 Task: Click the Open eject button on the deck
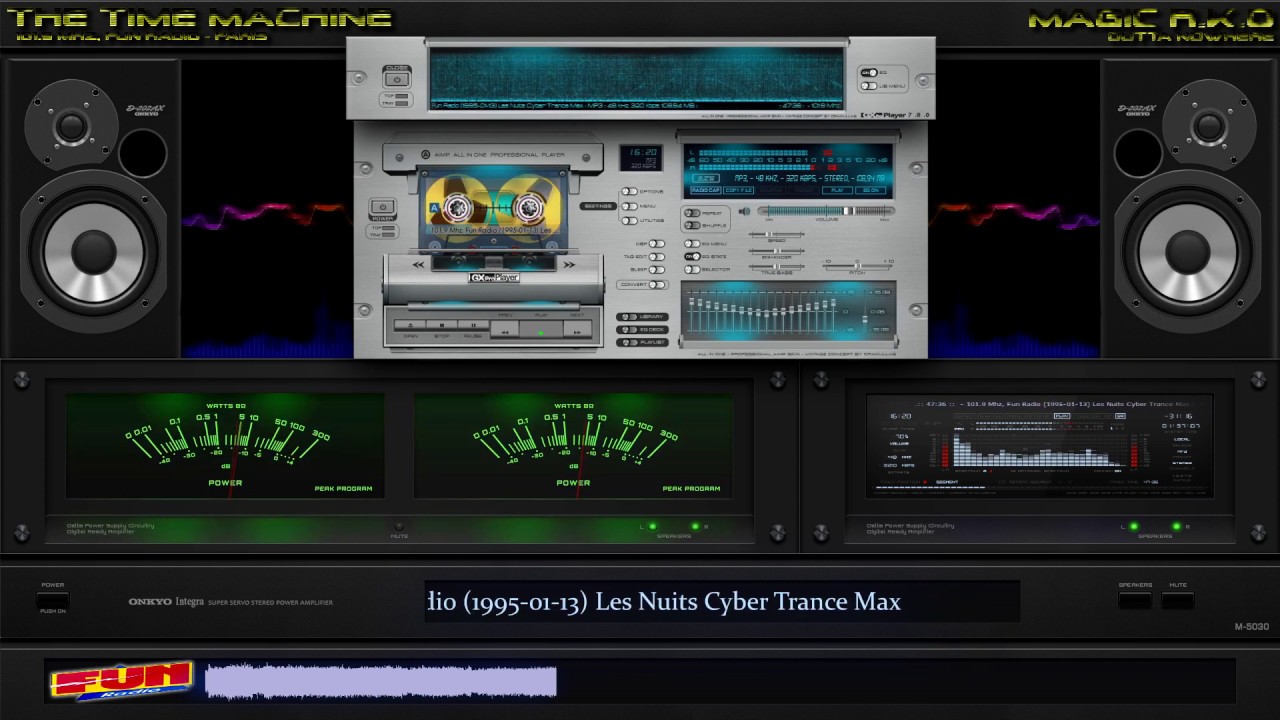tap(410, 325)
